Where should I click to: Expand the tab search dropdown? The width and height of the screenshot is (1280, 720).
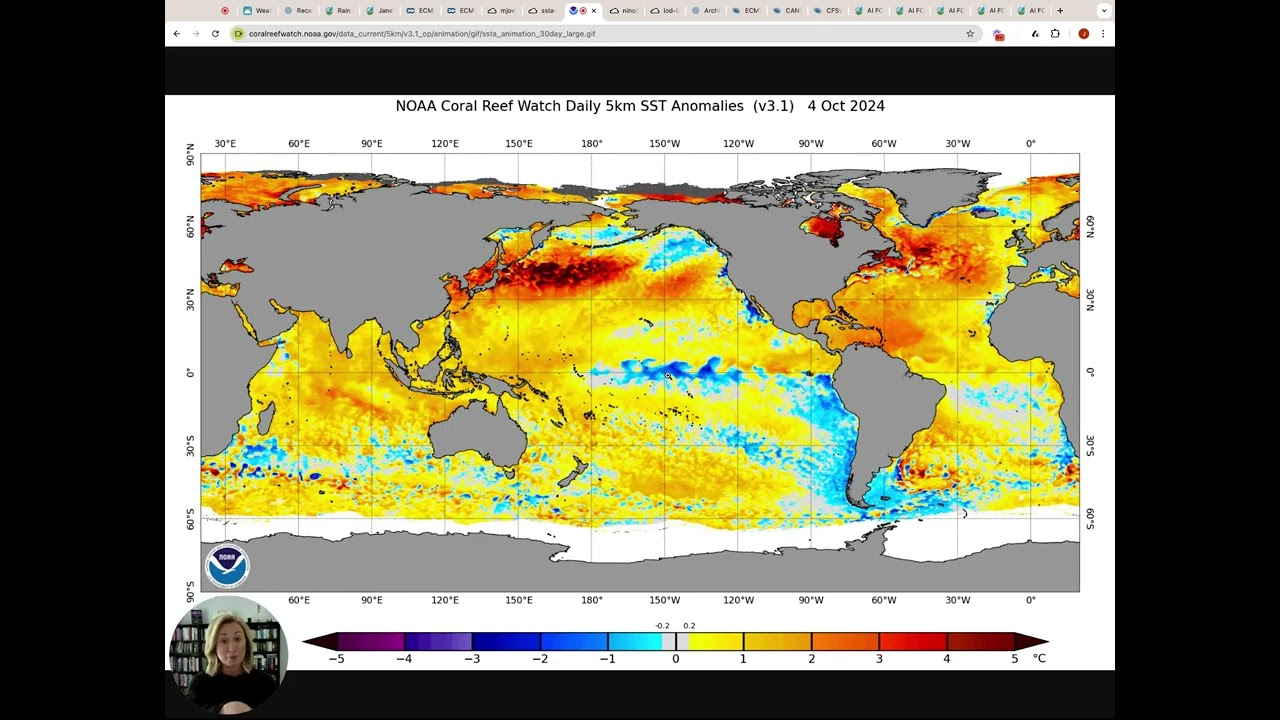[1104, 11]
